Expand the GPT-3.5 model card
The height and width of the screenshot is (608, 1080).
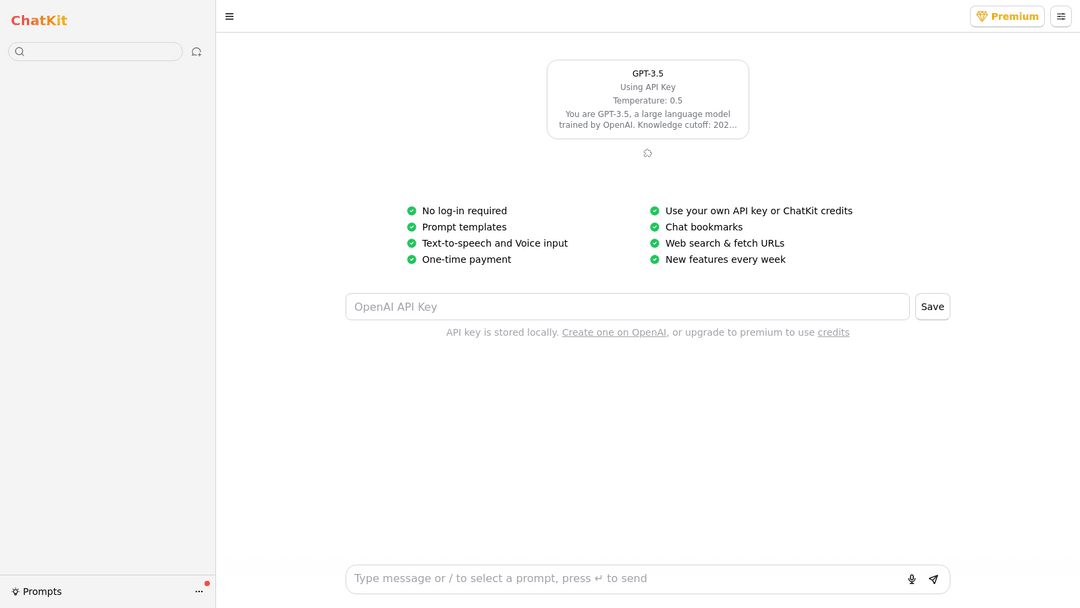click(647, 99)
